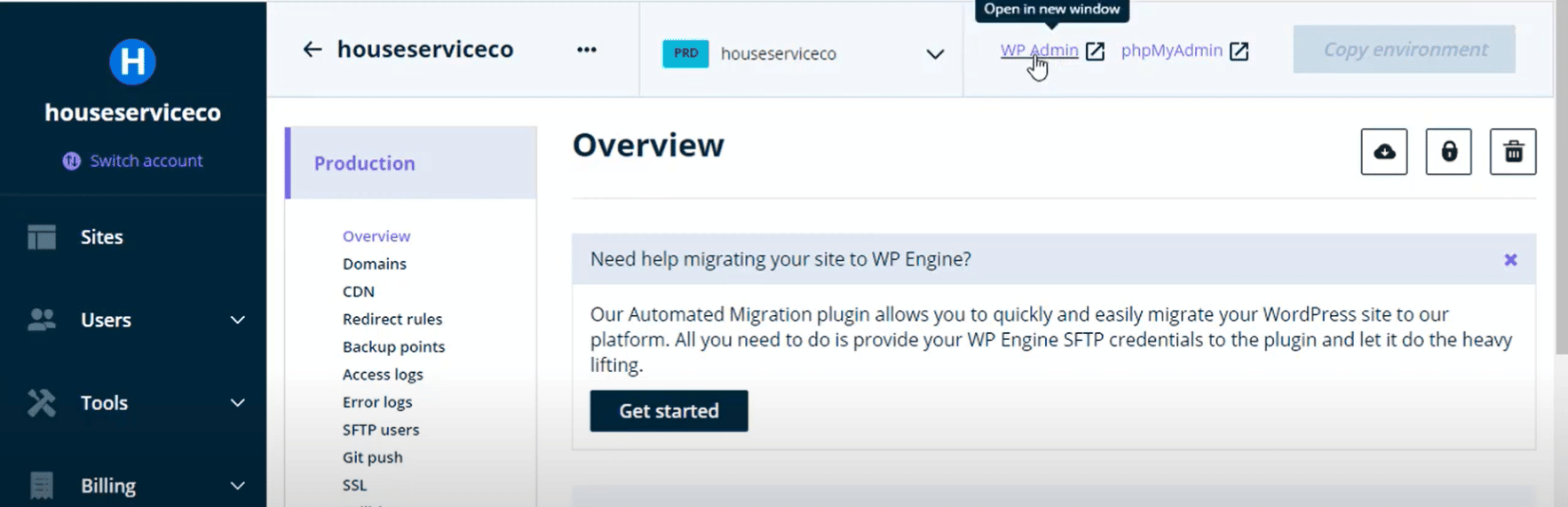Open SSL settings page

354,485
